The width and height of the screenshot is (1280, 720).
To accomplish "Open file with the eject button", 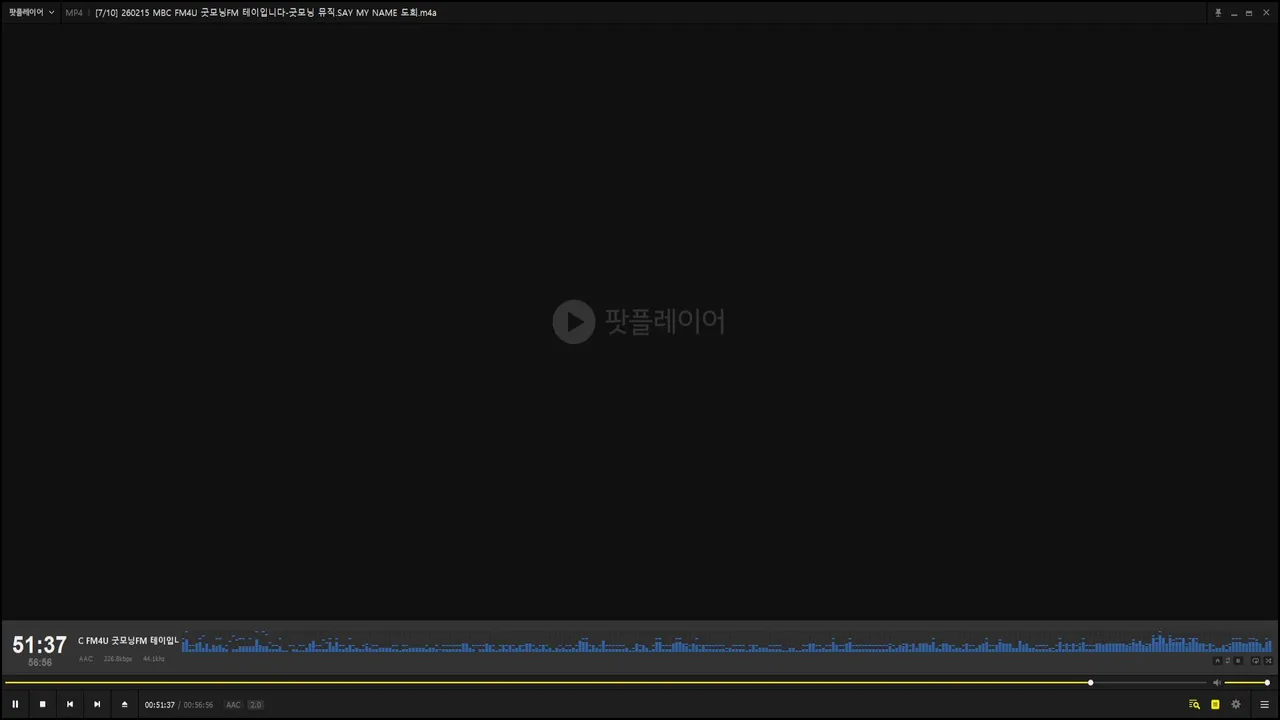I will [125, 704].
